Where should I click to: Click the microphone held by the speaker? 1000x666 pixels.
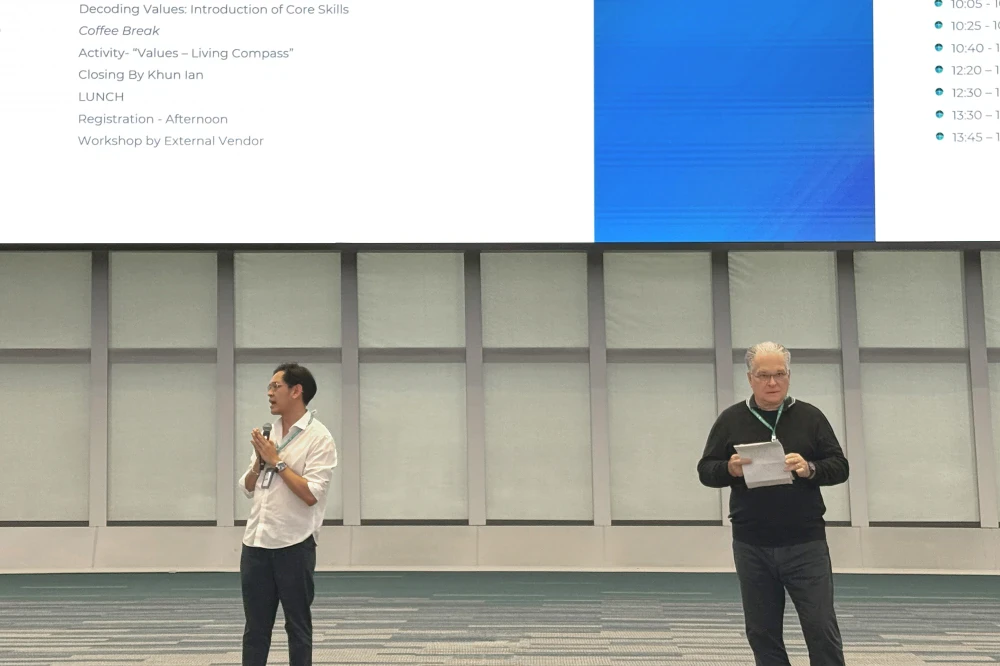[266, 433]
